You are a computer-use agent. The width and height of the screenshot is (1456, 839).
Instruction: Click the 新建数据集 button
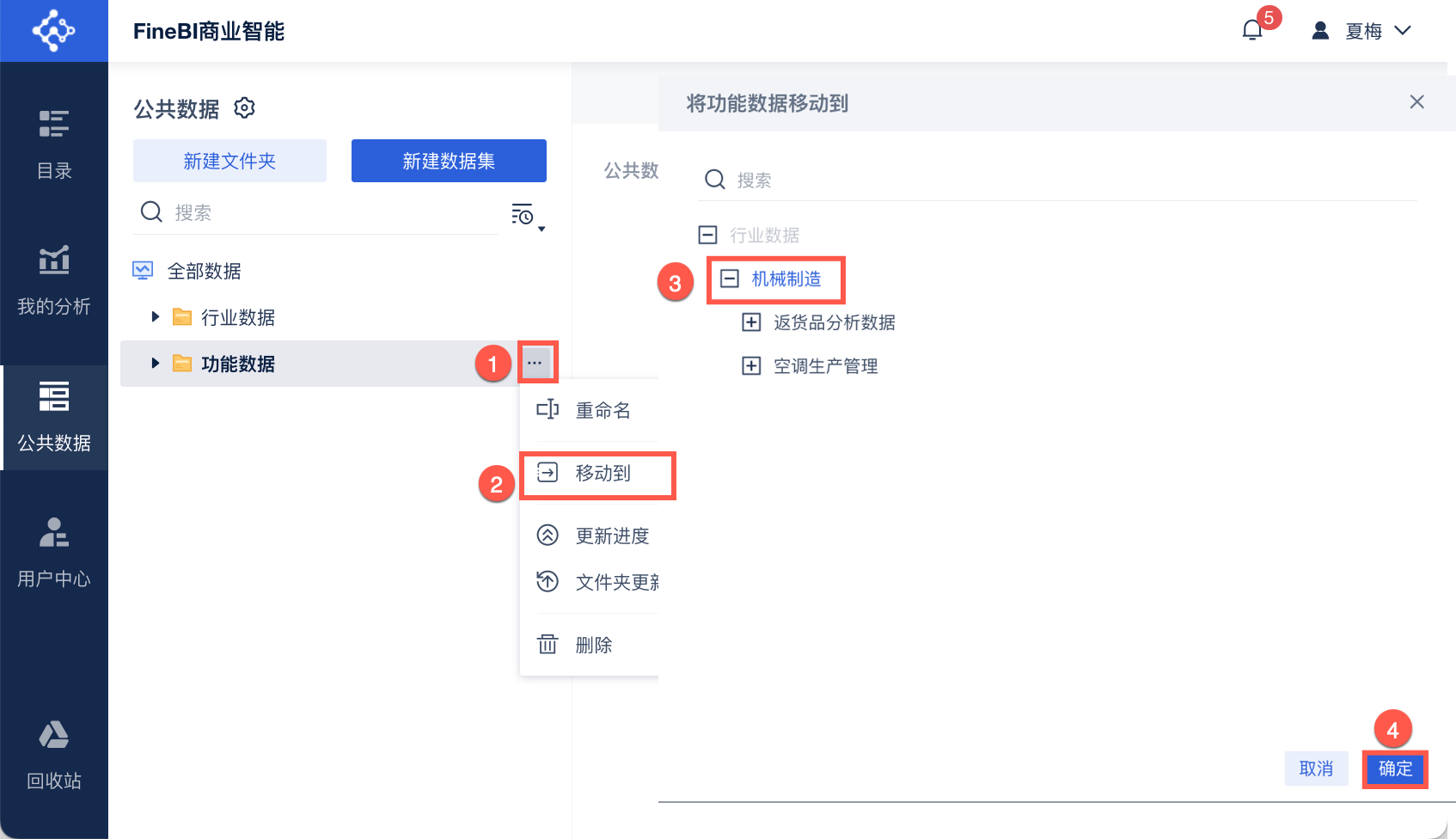pyautogui.click(x=449, y=161)
